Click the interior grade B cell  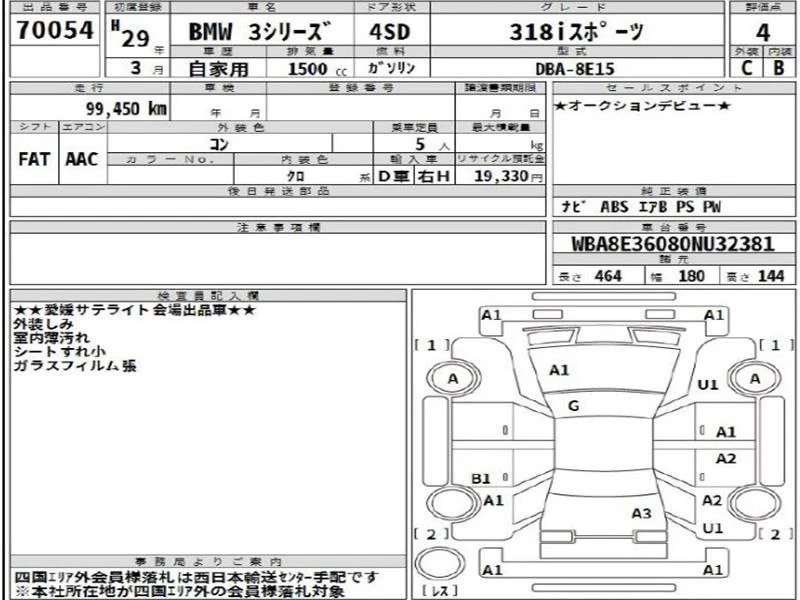pos(778,68)
